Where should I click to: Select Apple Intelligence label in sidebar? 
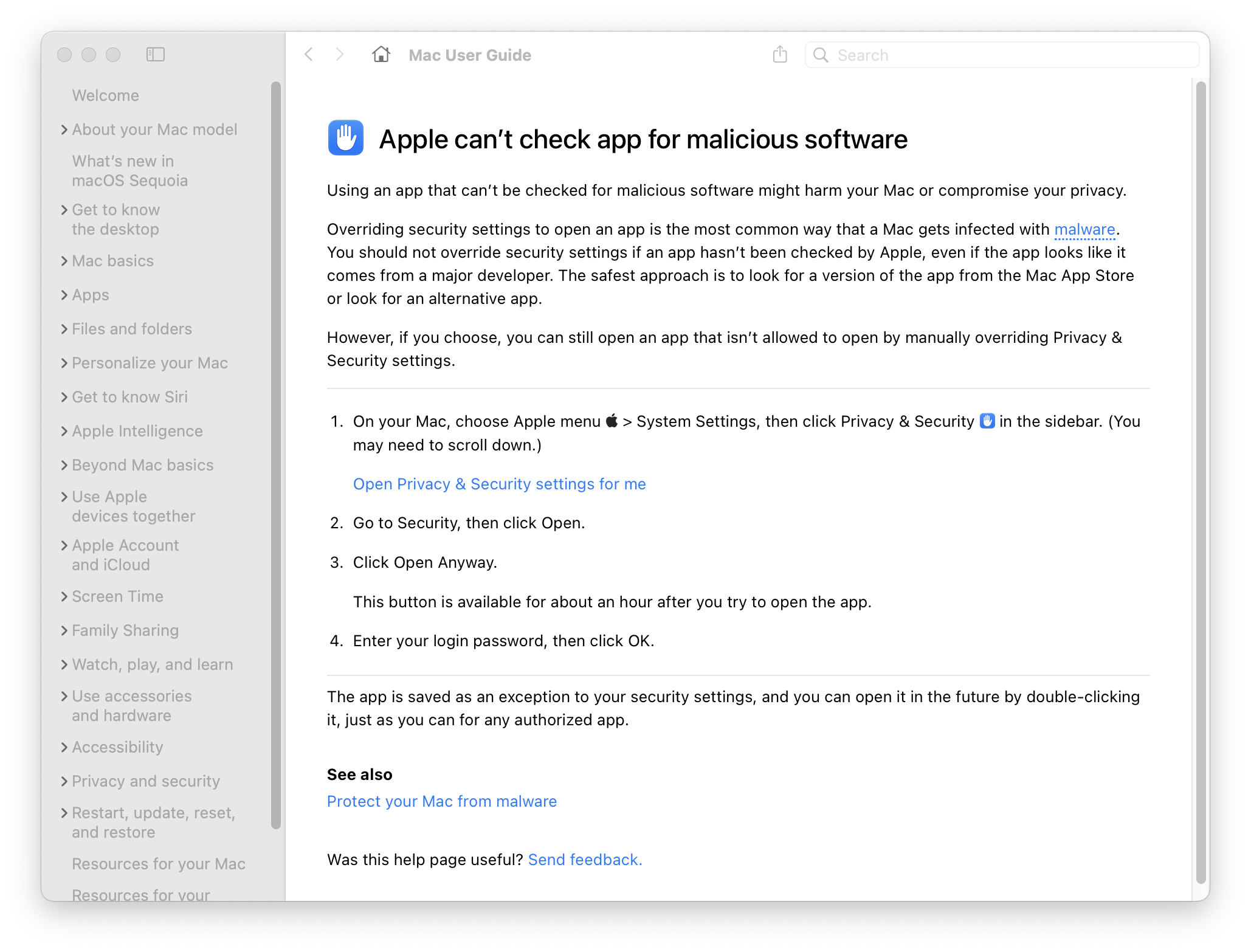(137, 431)
